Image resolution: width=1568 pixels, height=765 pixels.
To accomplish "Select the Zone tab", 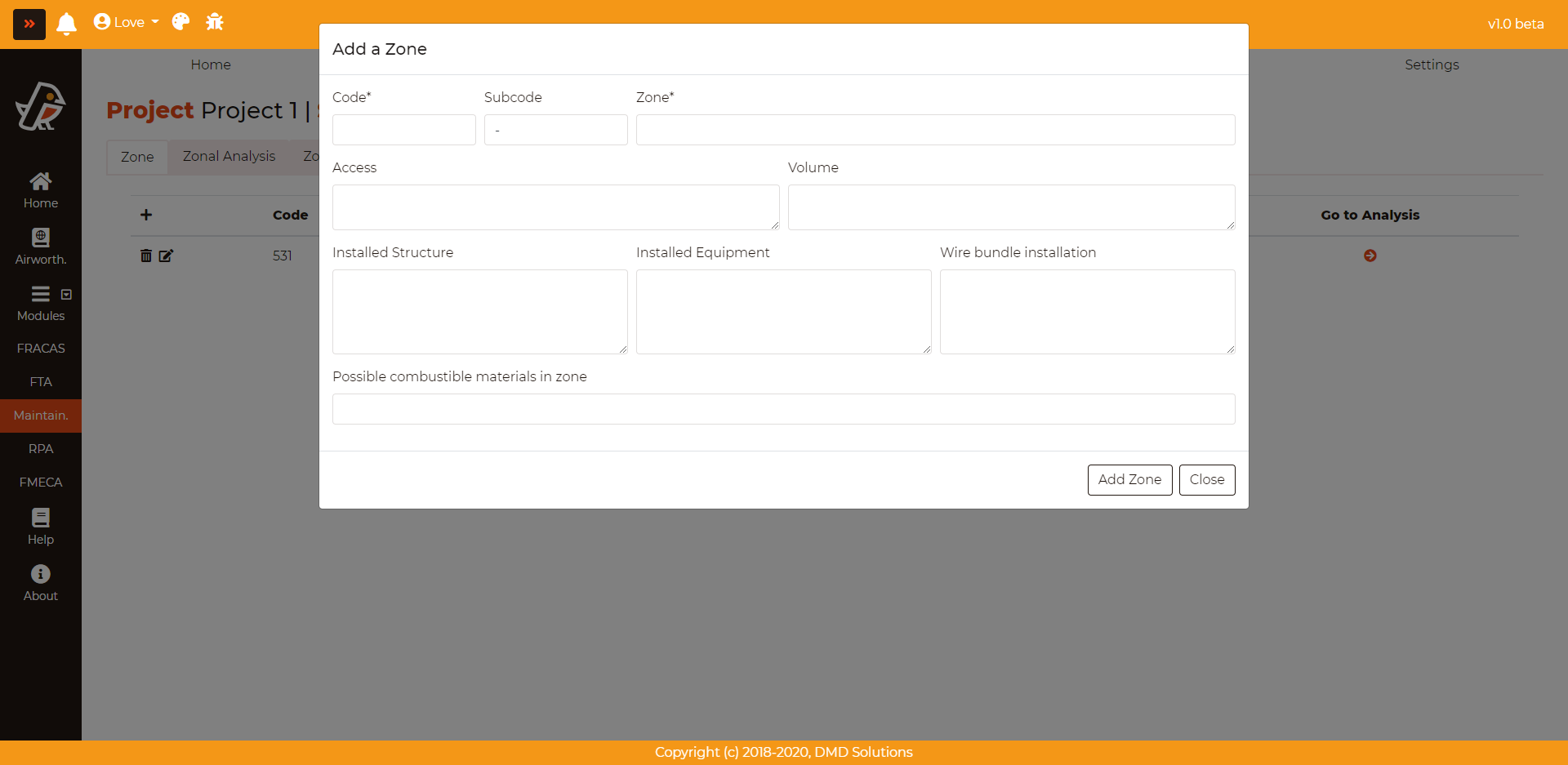I will [137, 157].
